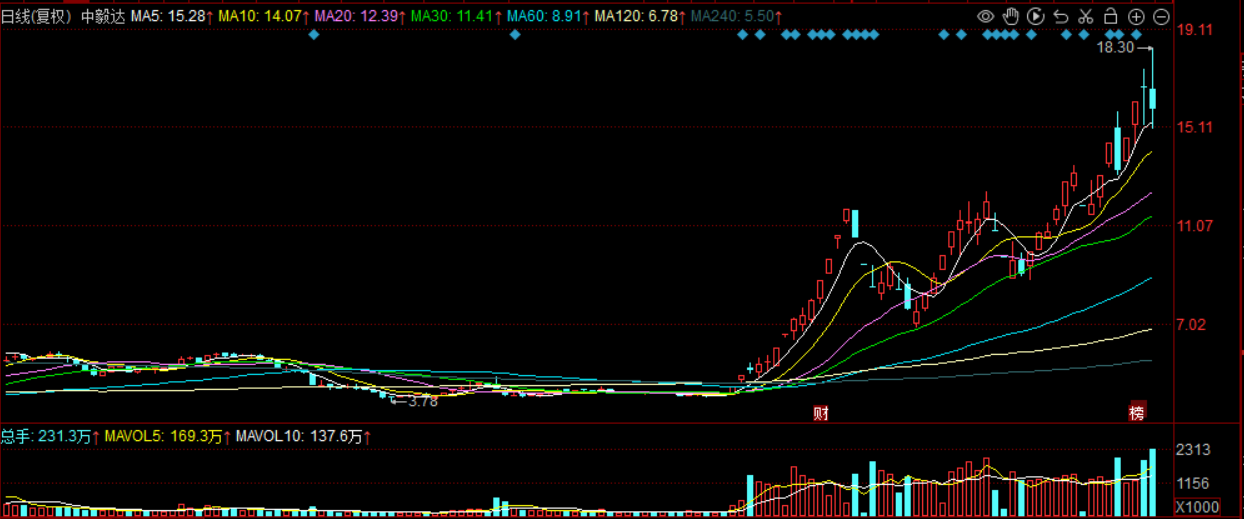Image resolution: width=1244 pixels, height=519 pixels.
Task: Toggle the eye visibility icon
Action: point(986,16)
